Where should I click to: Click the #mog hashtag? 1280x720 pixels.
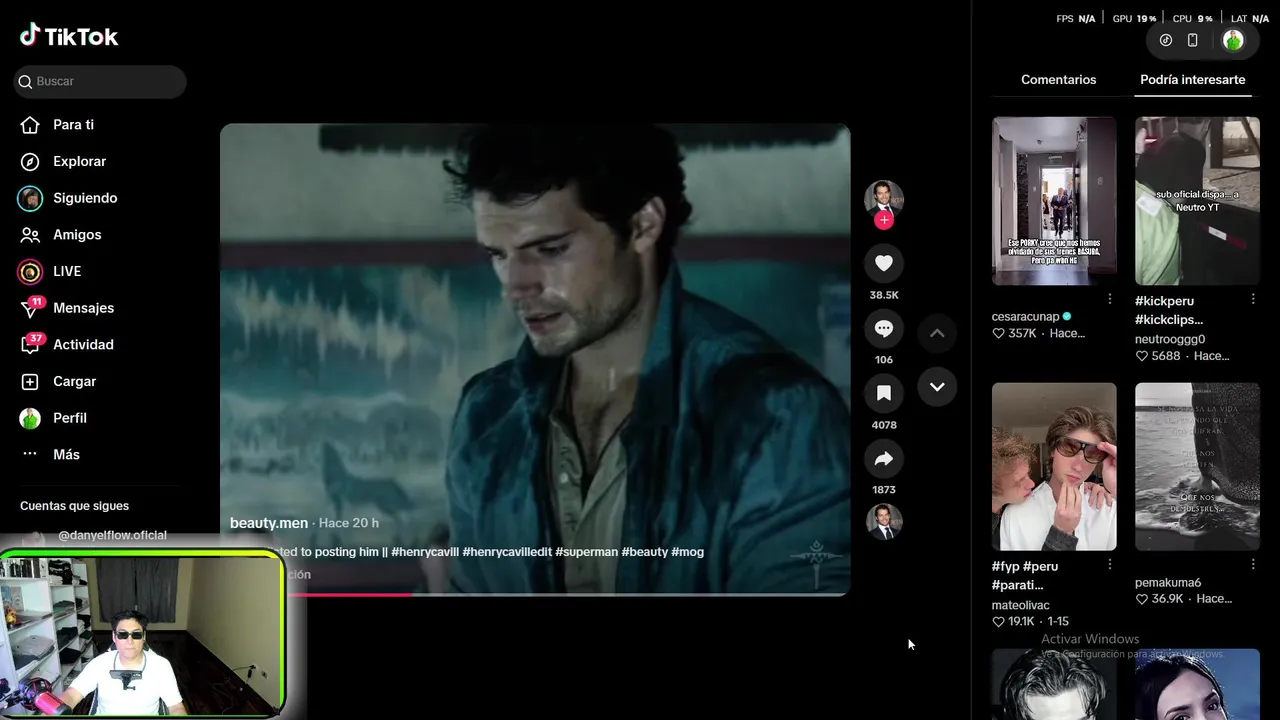(x=687, y=552)
